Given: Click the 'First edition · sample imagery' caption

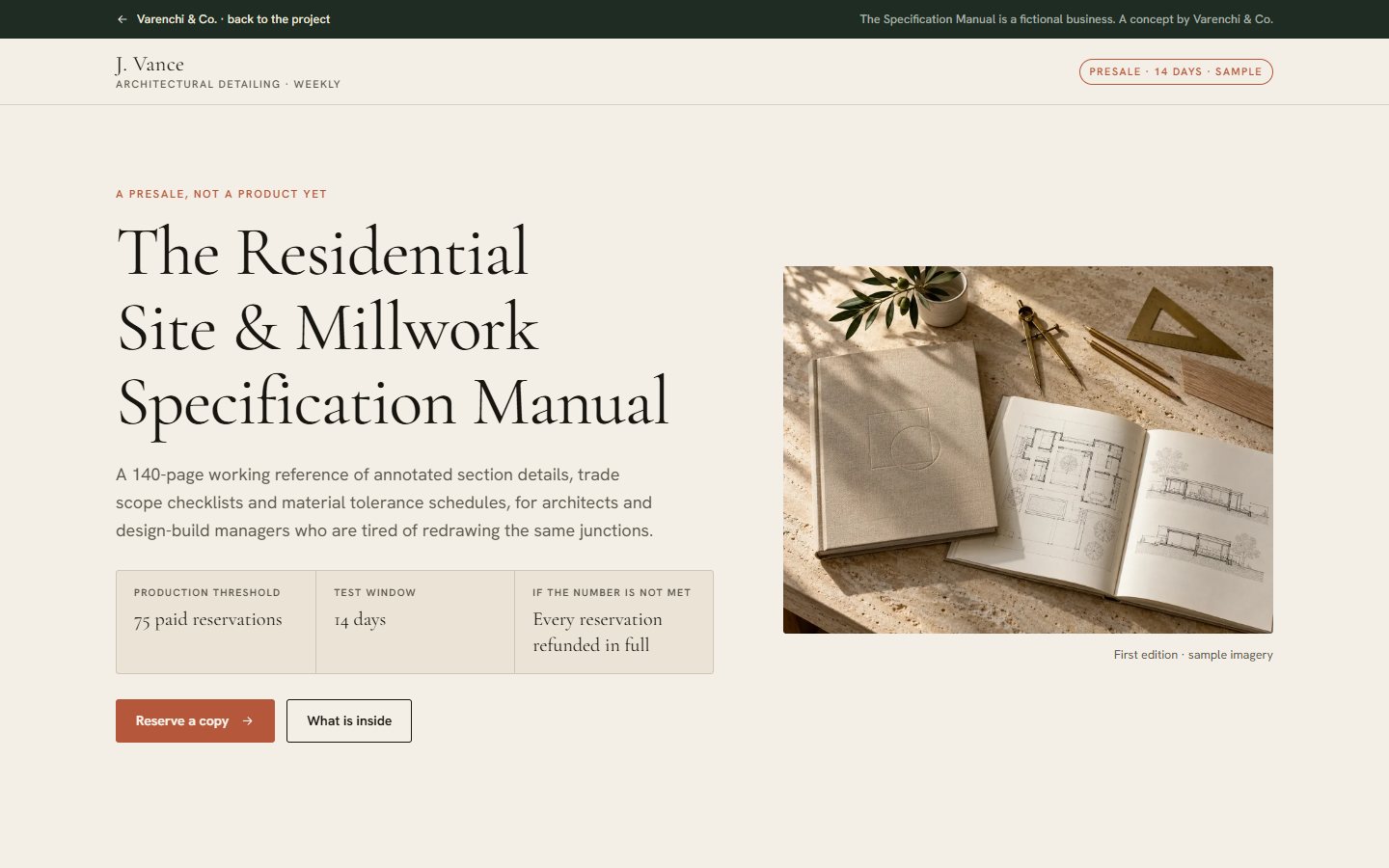Looking at the screenshot, I should 1193,655.
